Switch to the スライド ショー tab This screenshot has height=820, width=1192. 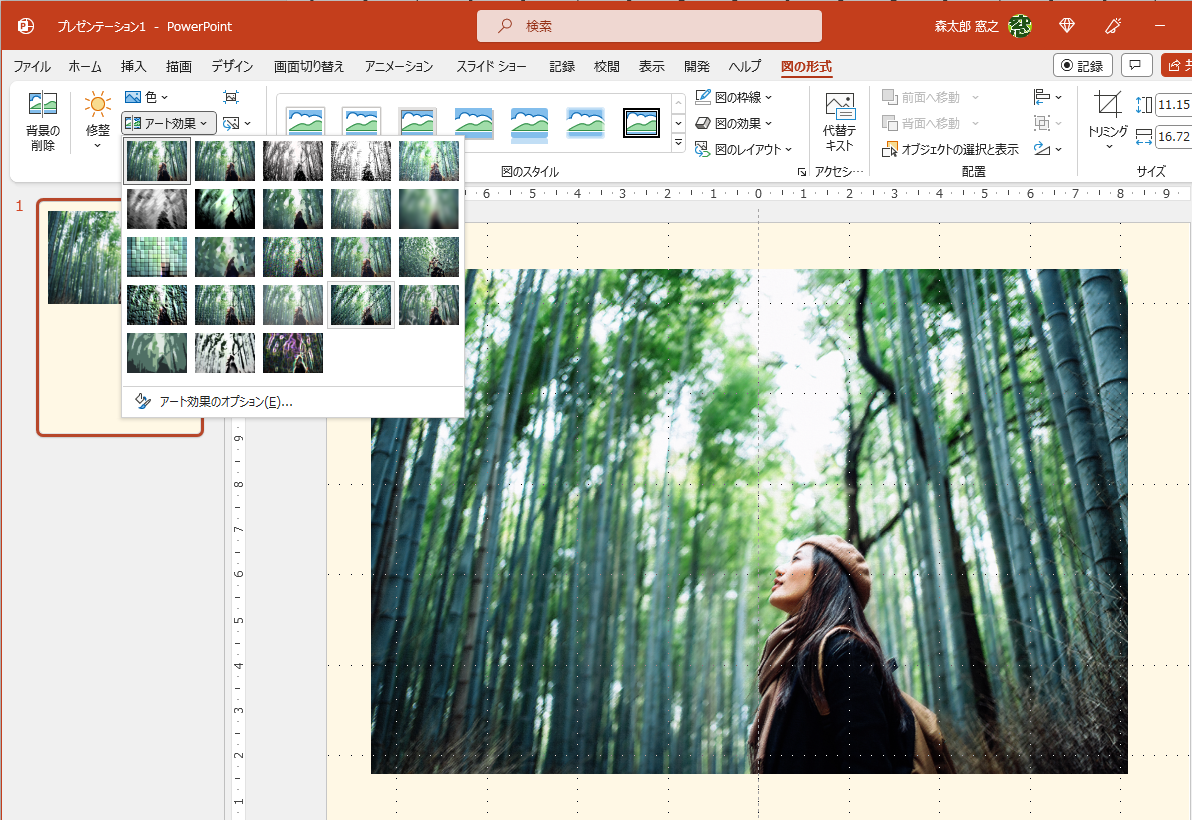coord(491,66)
